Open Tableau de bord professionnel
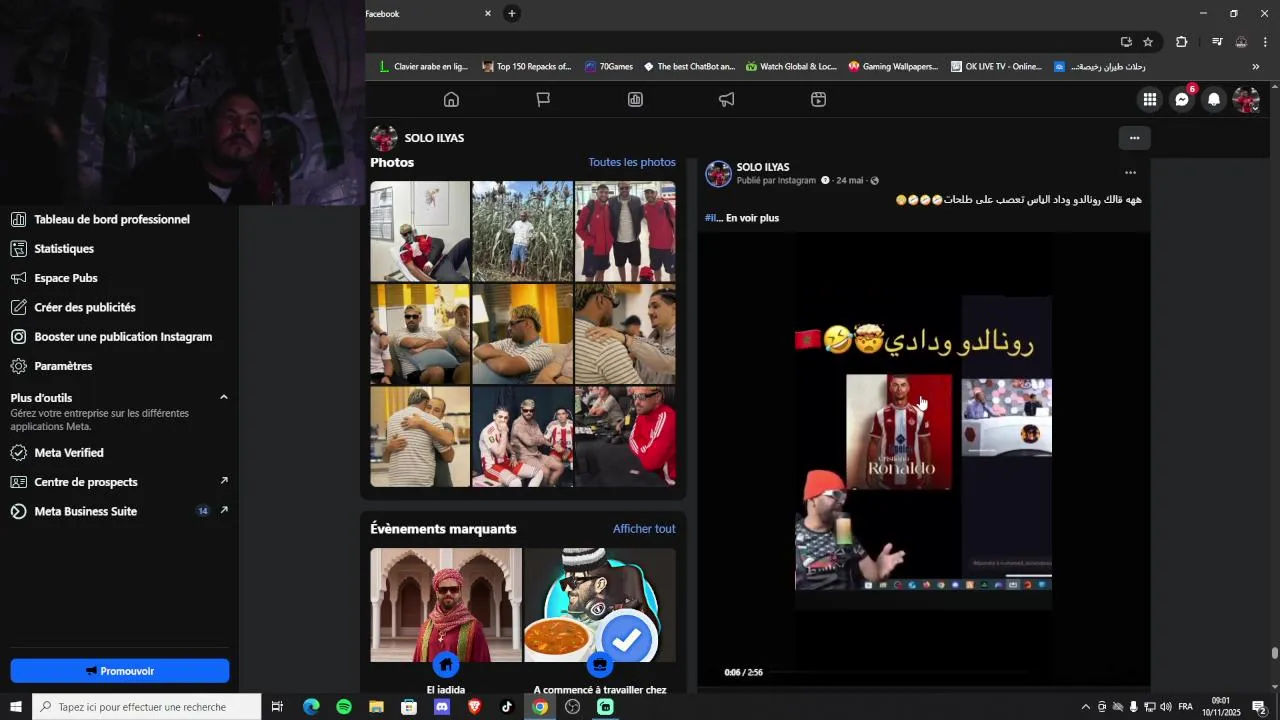 pos(112,219)
